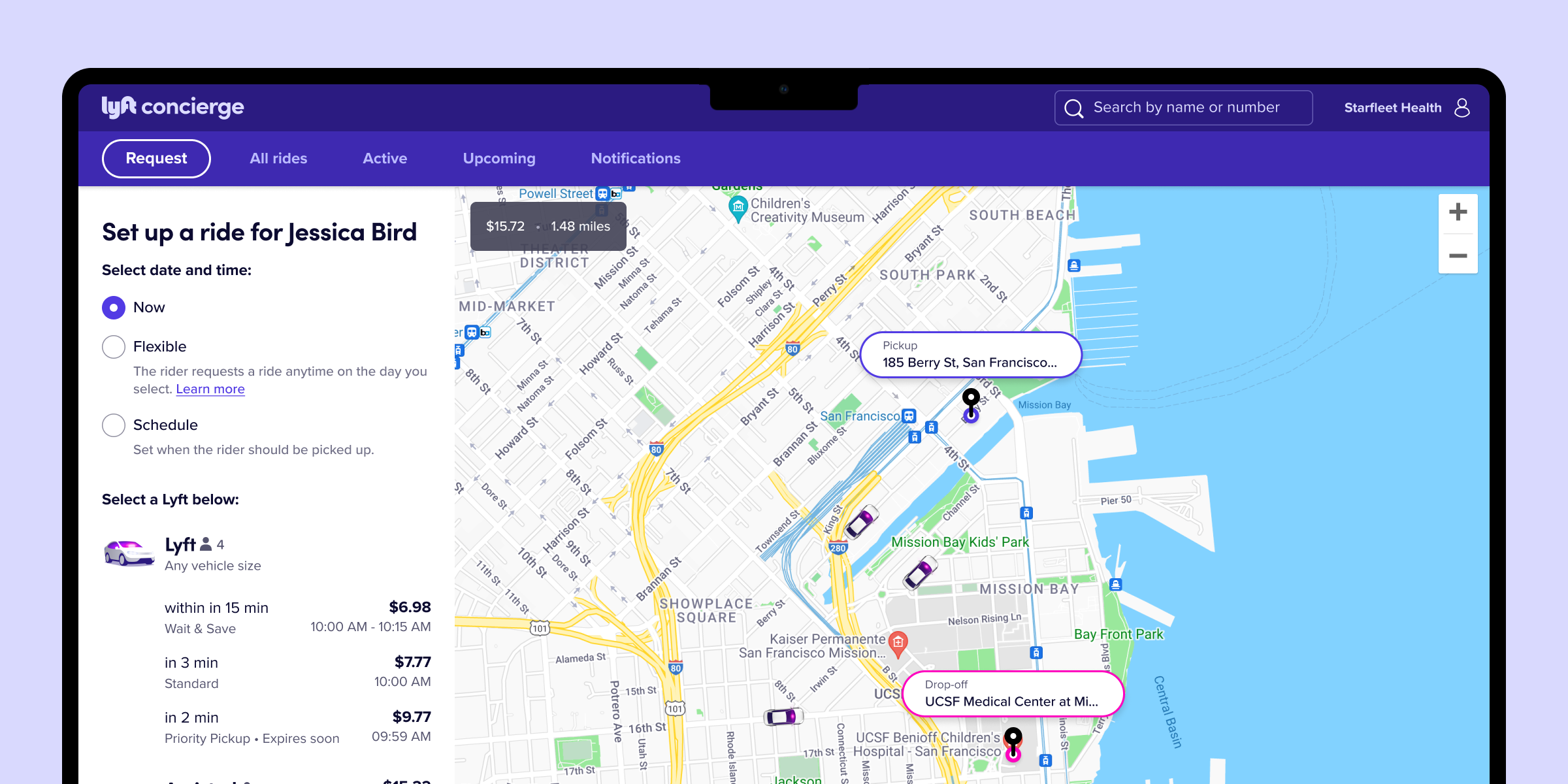Click the black pickup location pin
This screenshot has width=1568, height=784.
[x=971, y=400]
